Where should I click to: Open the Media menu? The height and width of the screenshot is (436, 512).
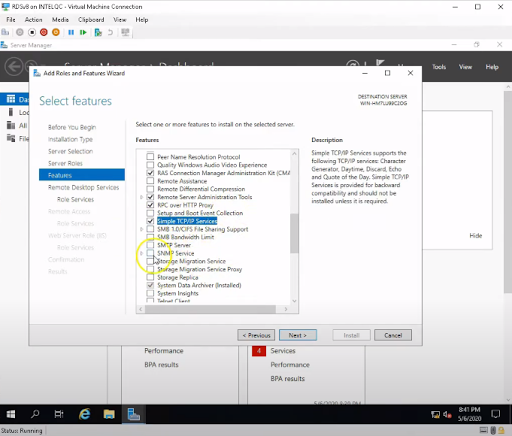pyautogui.click(x=60, y=20)
